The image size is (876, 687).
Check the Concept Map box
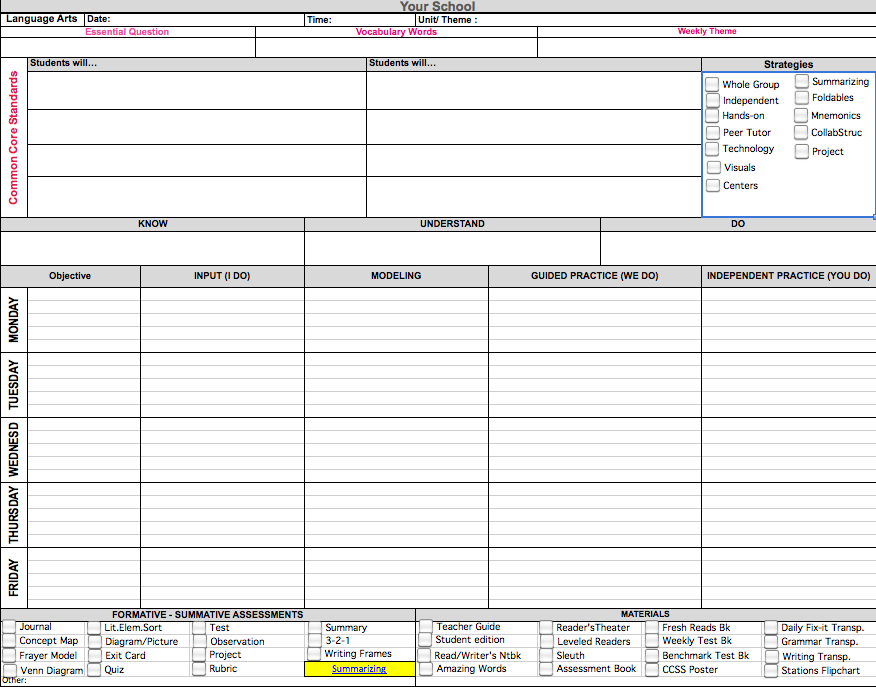[9, 641]
